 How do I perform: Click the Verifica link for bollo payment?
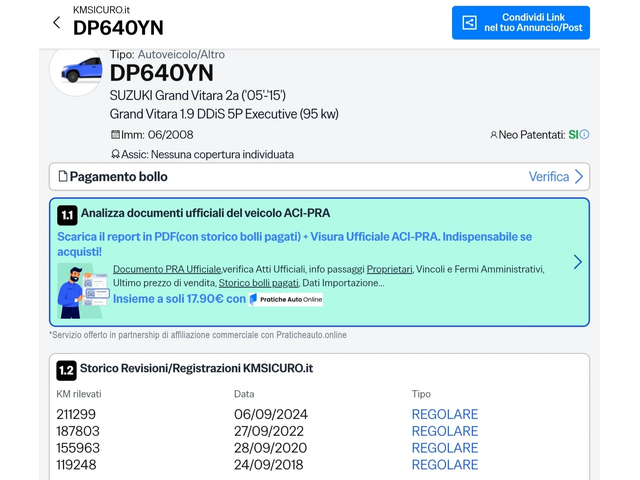(548, 177)
